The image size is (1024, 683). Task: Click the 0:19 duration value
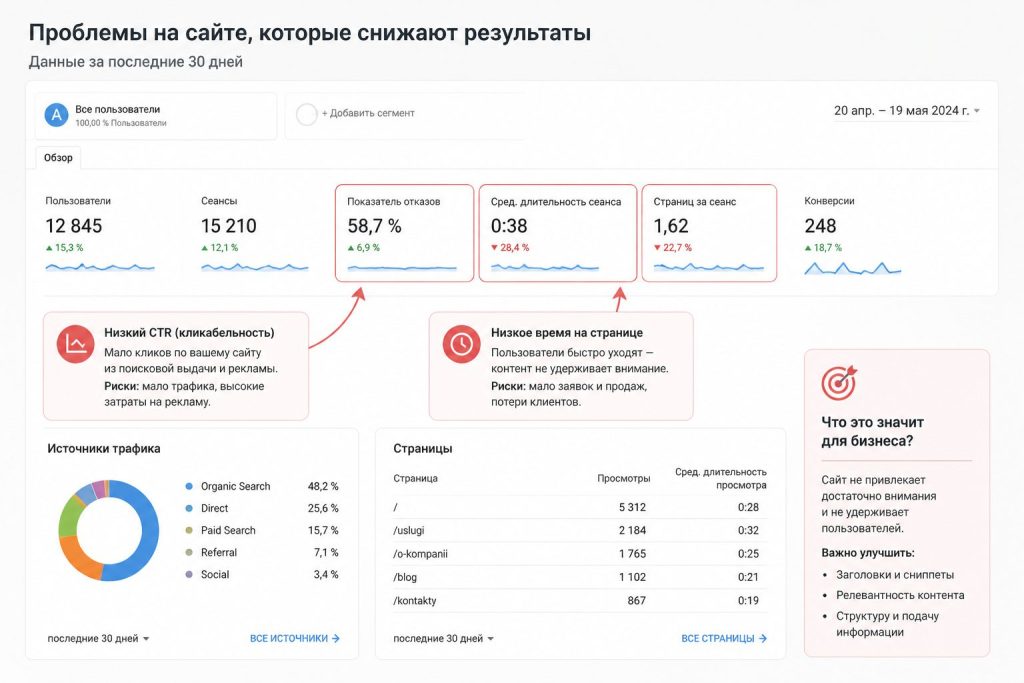tap(748, 601)
